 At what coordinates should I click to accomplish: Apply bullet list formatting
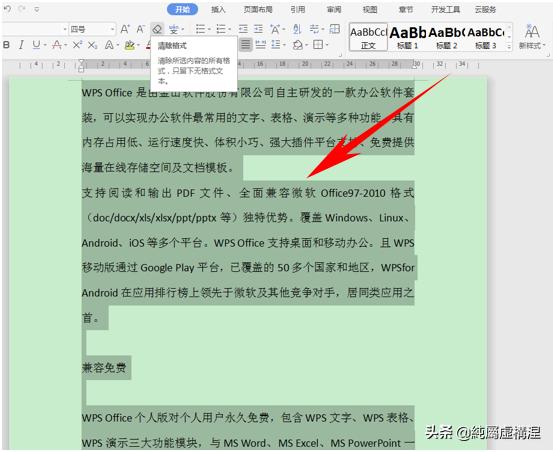click(x=200, y=29)
